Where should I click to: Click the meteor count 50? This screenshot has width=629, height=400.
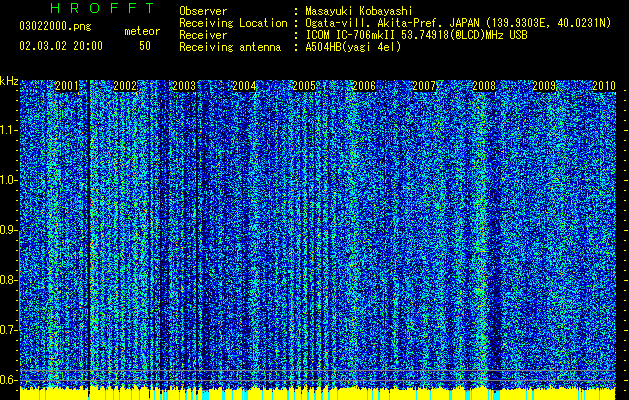click(x=145, y=46)
